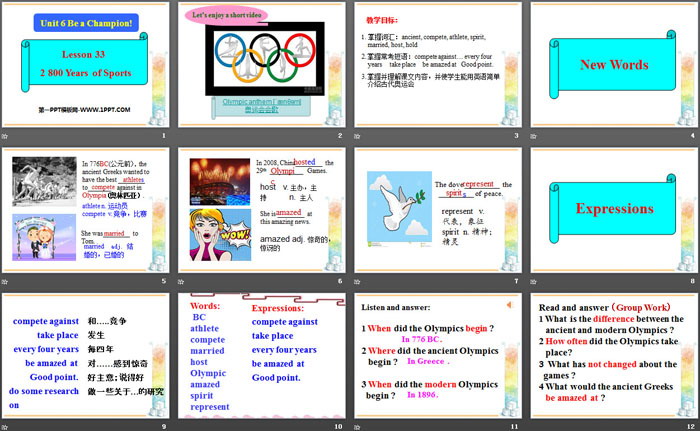The width and height of the screenshot is (700, 431).
Task: Click the 'Expressions:' heading on slide 10
Action: point(278,308)
